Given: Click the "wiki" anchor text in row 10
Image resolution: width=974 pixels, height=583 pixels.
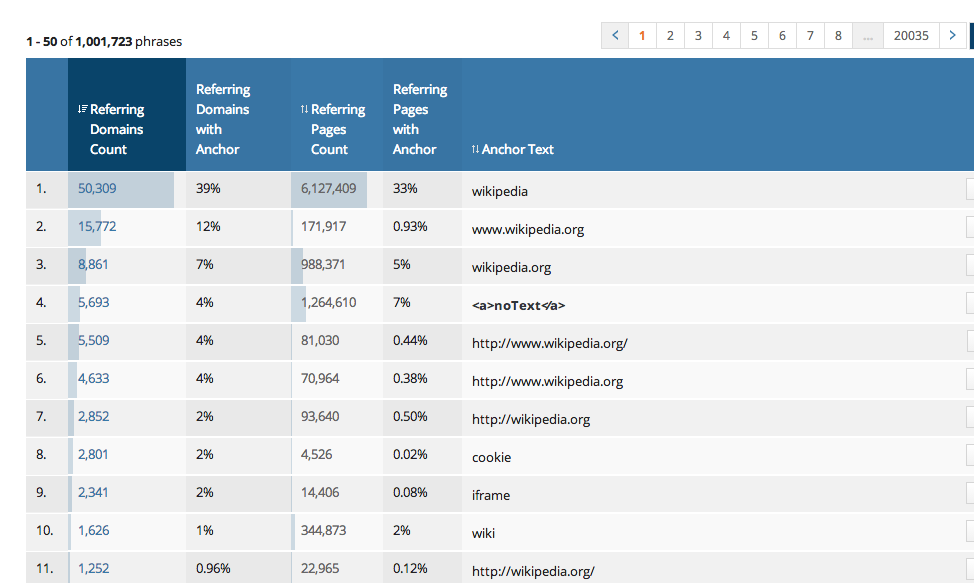Looking at the screenshot, I should [483, 533].
